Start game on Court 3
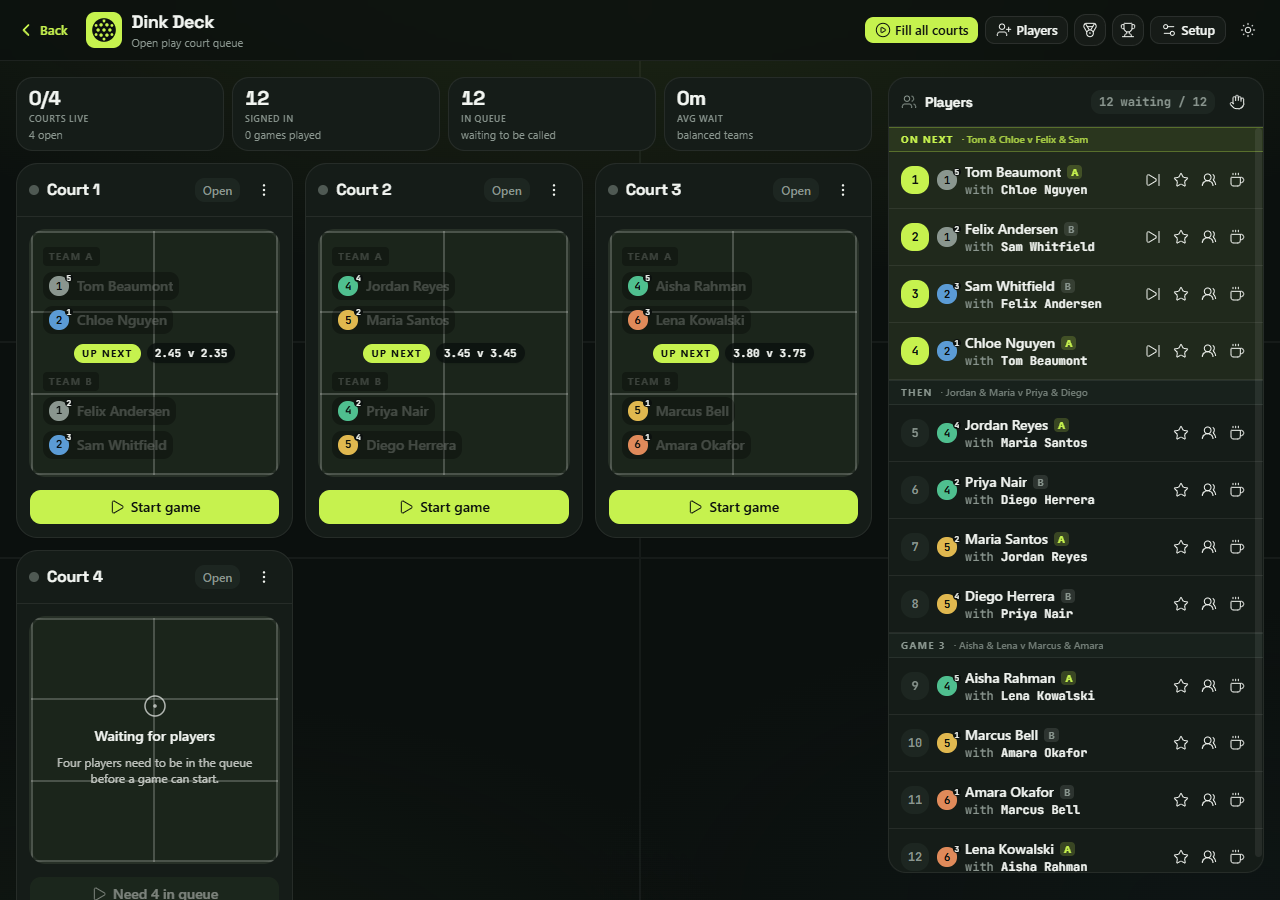 733,507
